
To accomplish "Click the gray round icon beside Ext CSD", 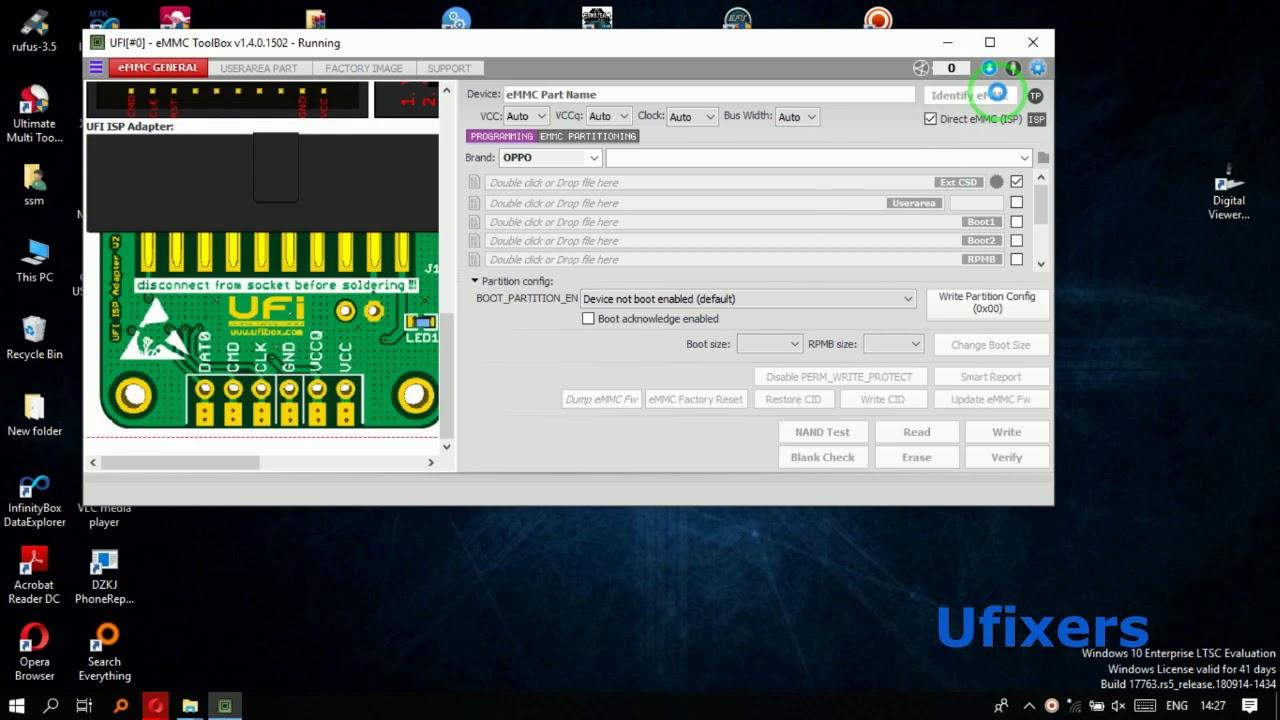I will coord(996,182).
